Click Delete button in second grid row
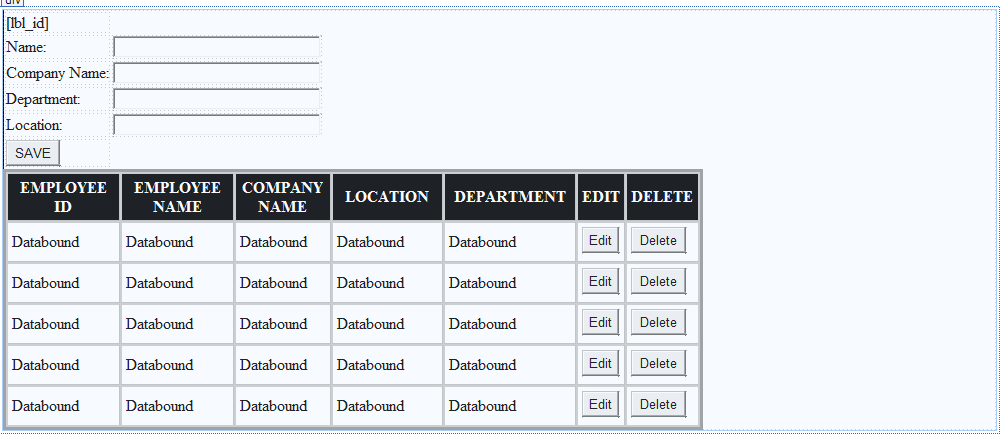This screenshot has width=1004, height=441. click(x=658, y=282)
